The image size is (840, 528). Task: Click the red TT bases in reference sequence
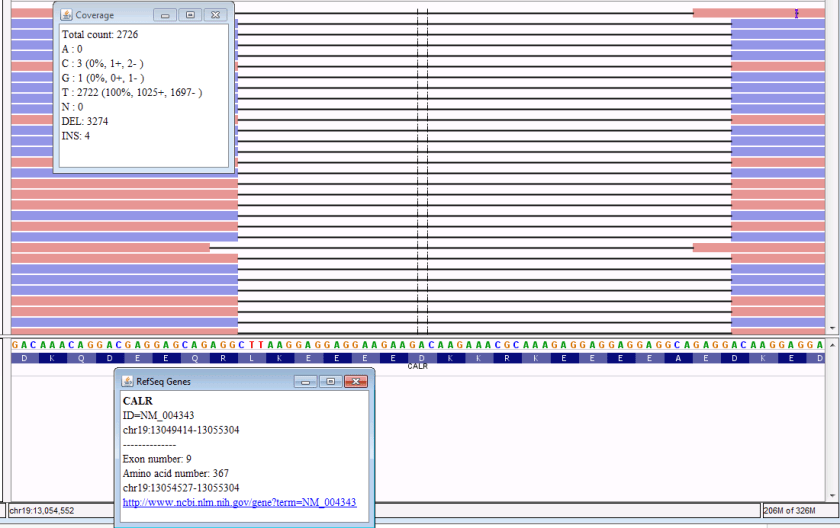tap(258, 345)
